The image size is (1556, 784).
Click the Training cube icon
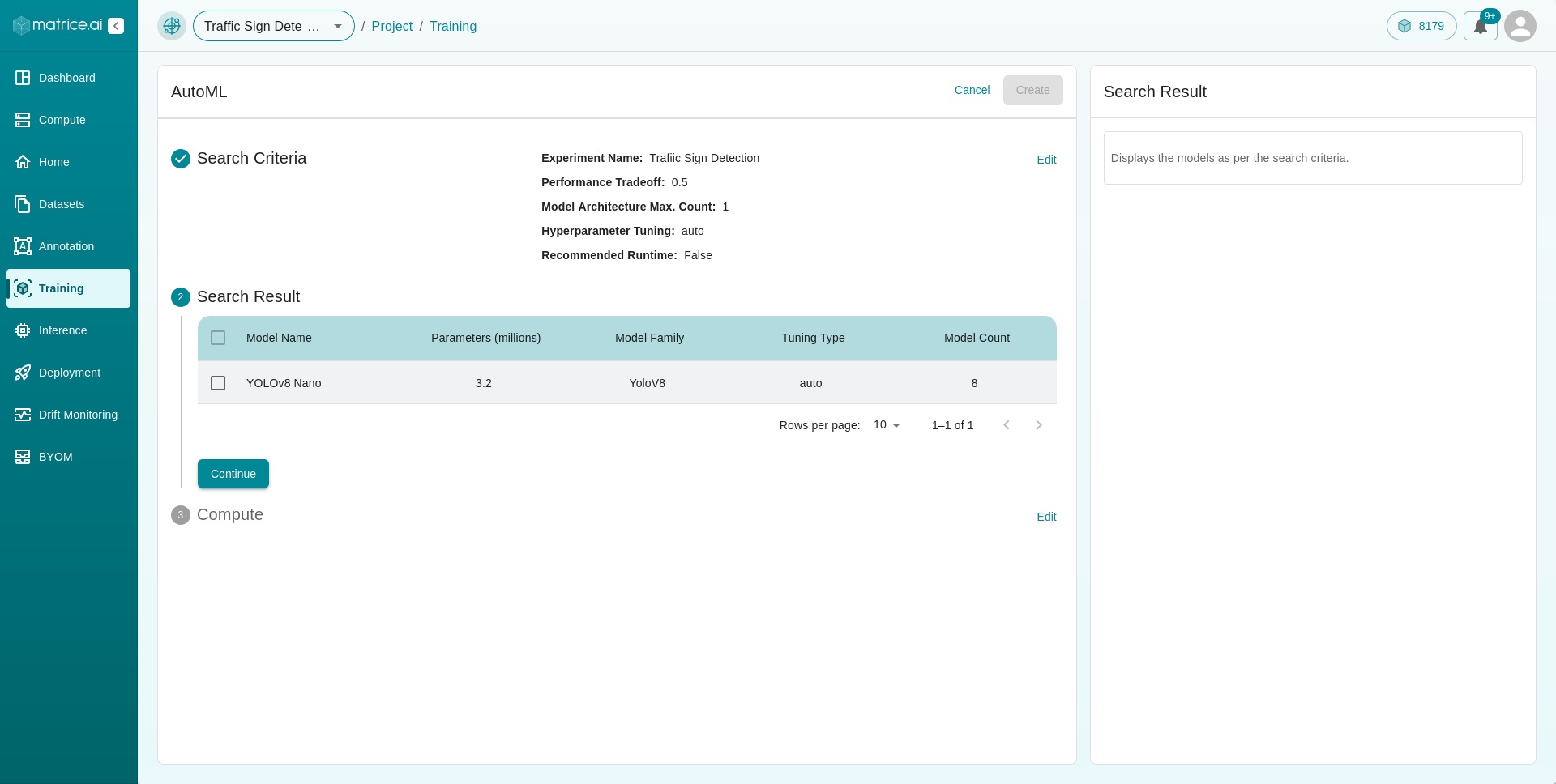(x=23, y=288)
